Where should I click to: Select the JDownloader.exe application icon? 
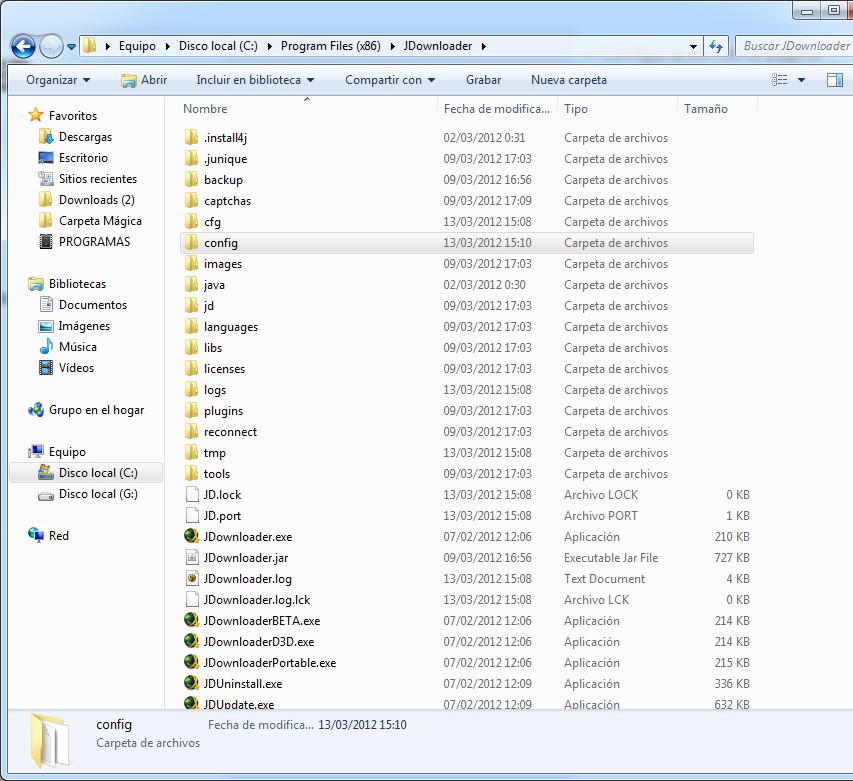(x=191, y=536)
